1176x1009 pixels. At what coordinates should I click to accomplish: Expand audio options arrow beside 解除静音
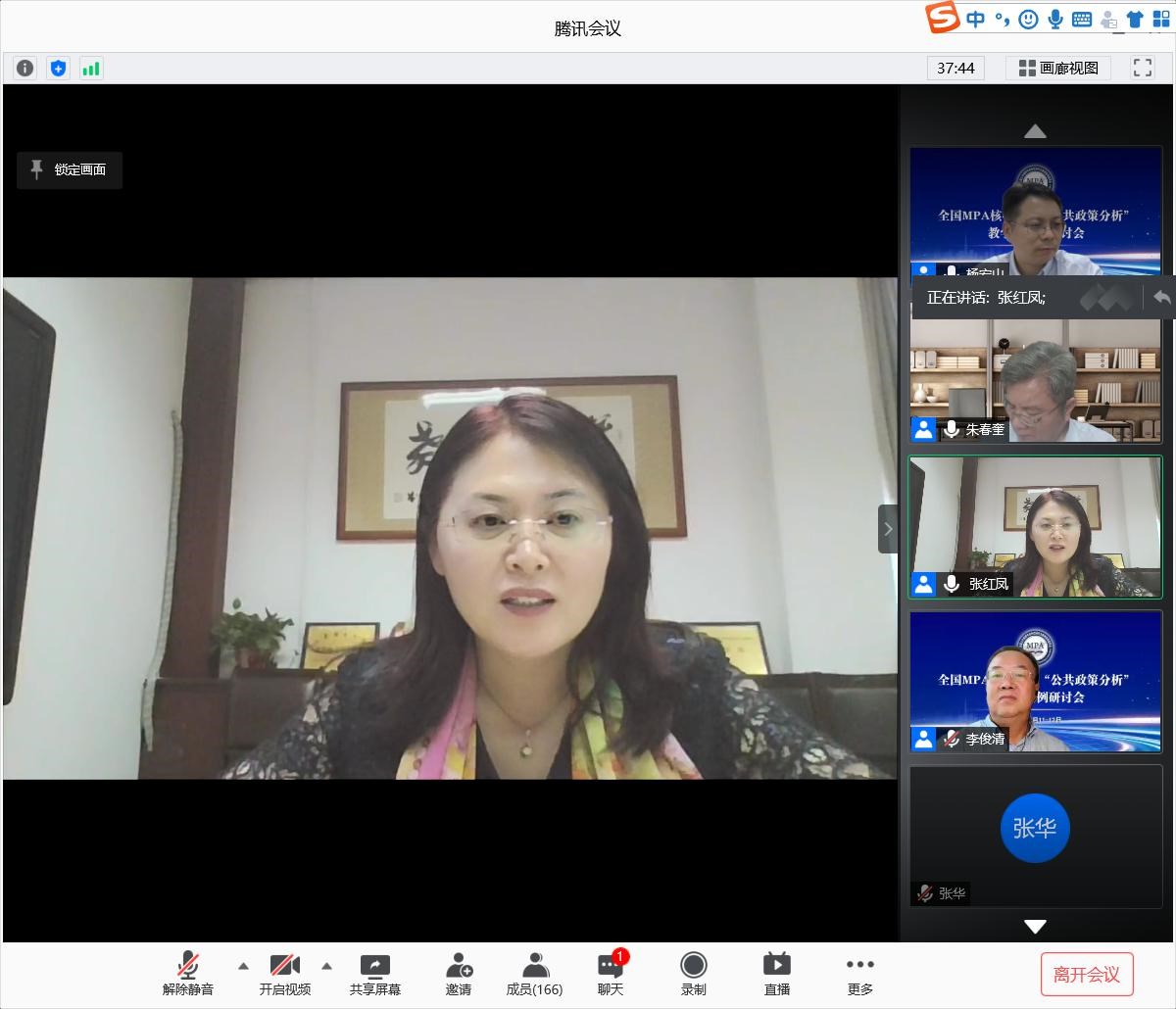[243, 966]
